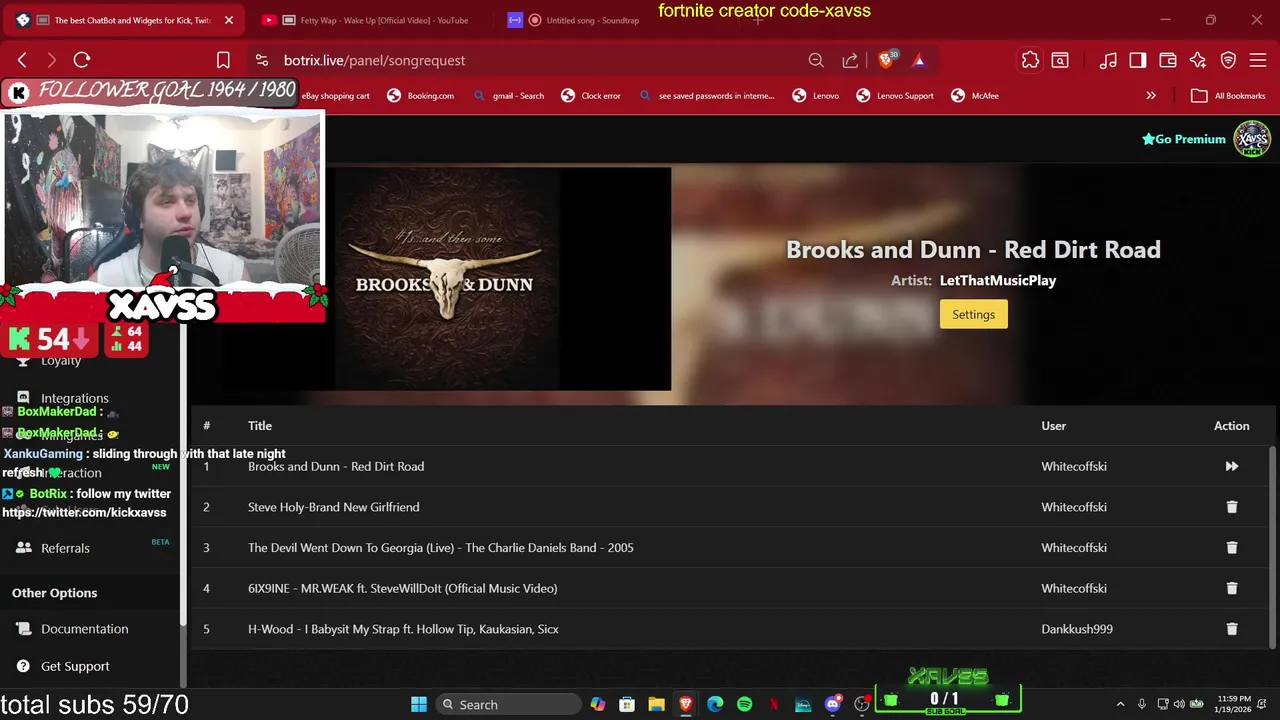Open song request Settings button

(973, 314)
